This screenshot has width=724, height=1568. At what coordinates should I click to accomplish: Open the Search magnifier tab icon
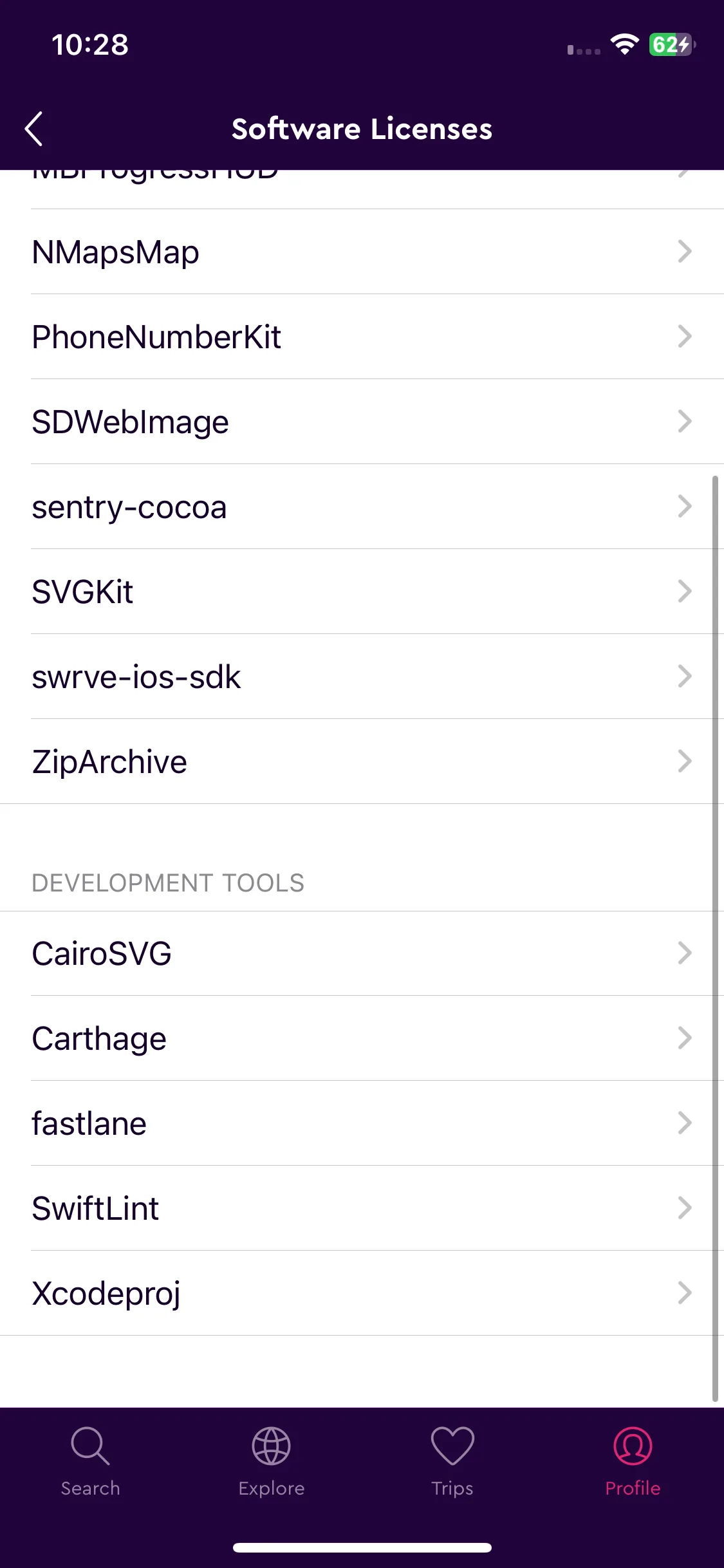[x=90, y=1446]
